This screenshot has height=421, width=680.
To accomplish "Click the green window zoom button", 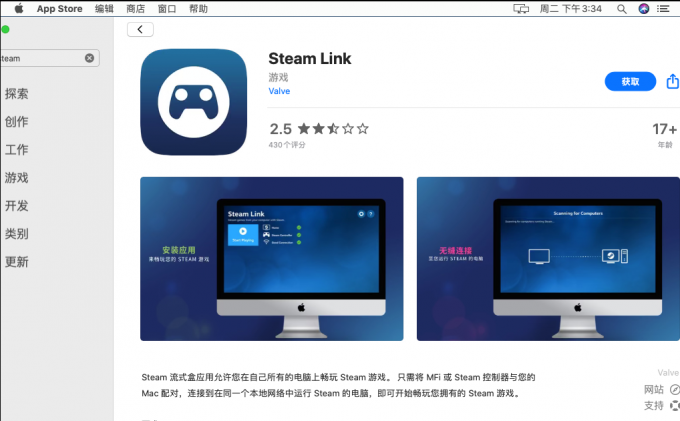I will (x=5, y=29).
